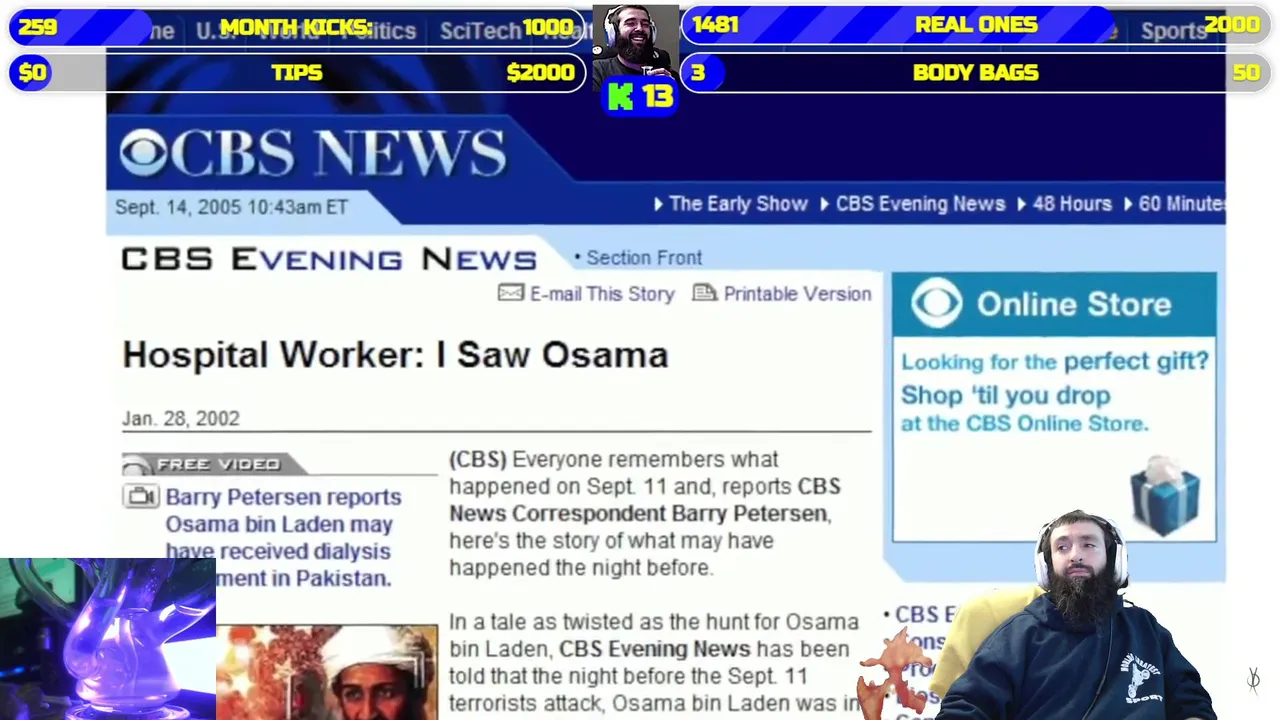Viewport: 1280px width, 720px height.
Task: Click the envelope icon beside E-mail This Story
Action: coord(511,293)
